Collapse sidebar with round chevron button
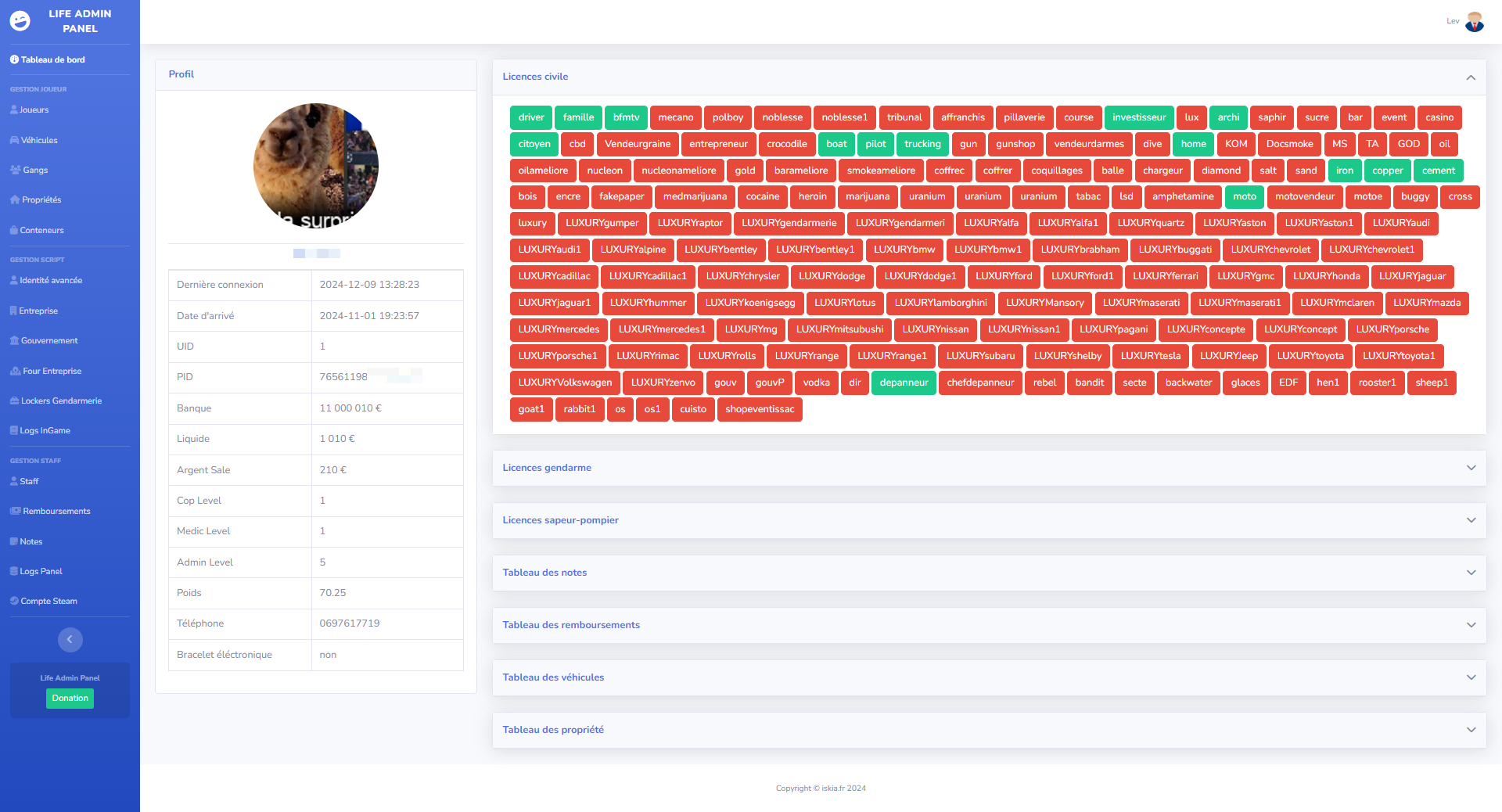The width and height of the screenshot is (1502, 812). [70, 640]
